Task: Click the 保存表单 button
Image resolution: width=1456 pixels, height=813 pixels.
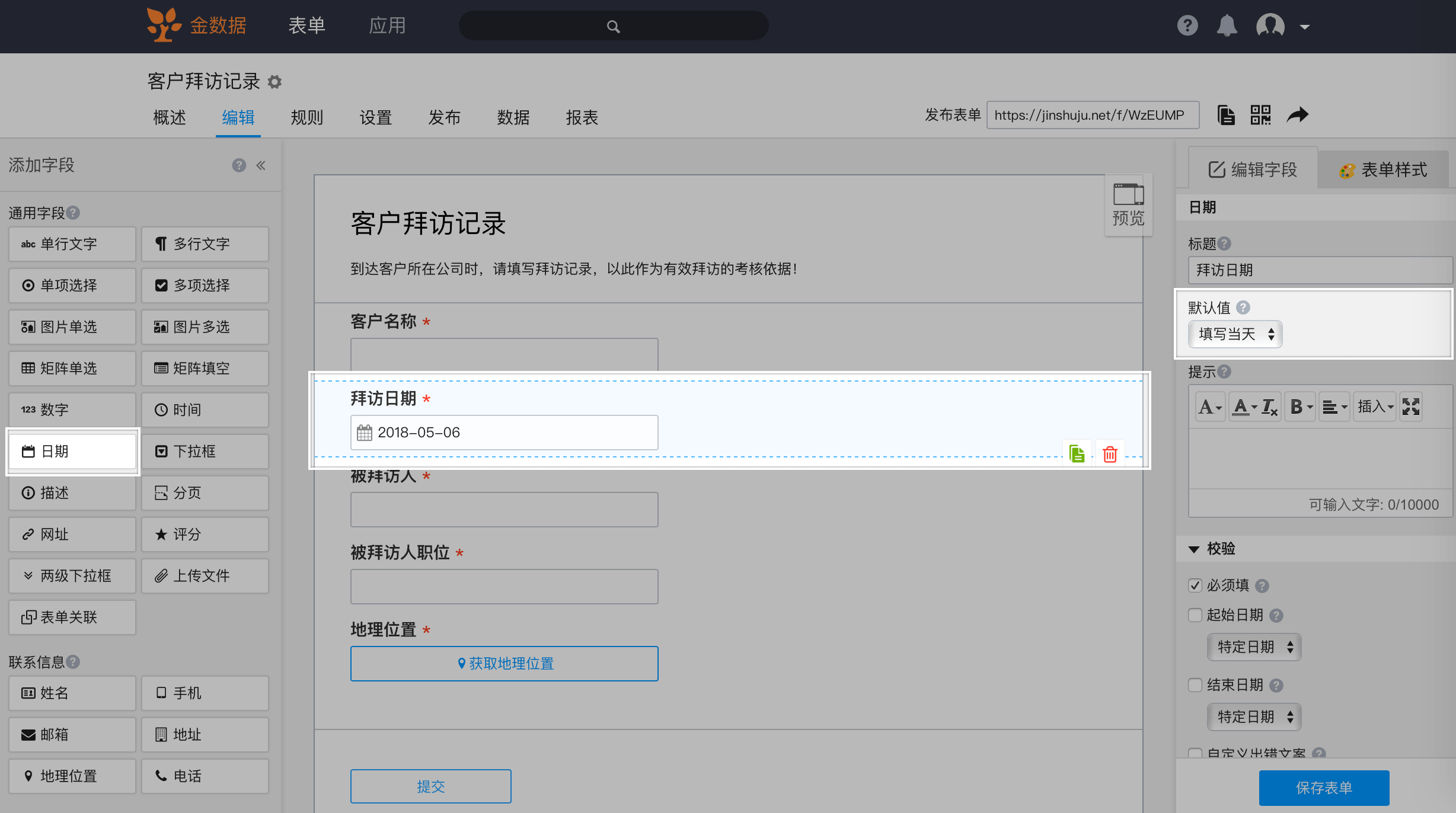Action: (x=1324, y=788)
